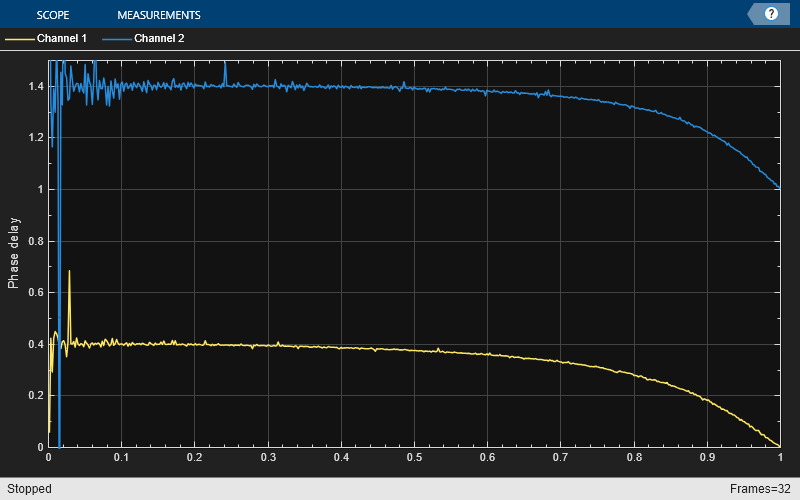This screenshot has height=500, width=800.
Task: Click the 1.4 y-axis tick label
Action: [x=36, y=86]
